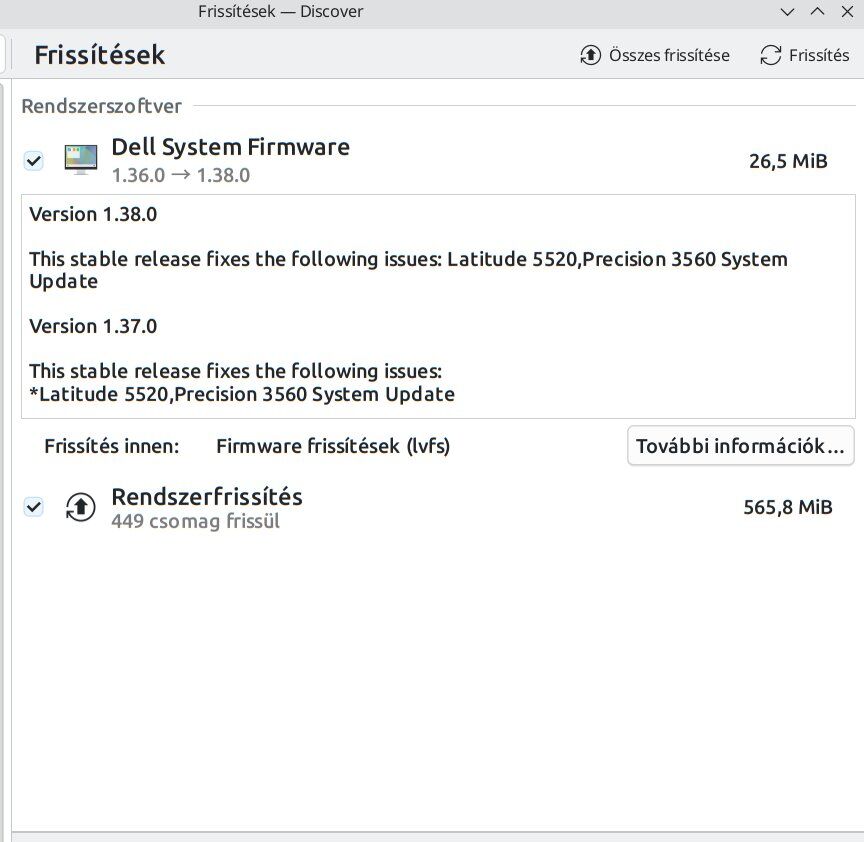Viewport: 864px width, 842px height.
Task: Maximize the Discover window
Action: click(x=818, y=12)
